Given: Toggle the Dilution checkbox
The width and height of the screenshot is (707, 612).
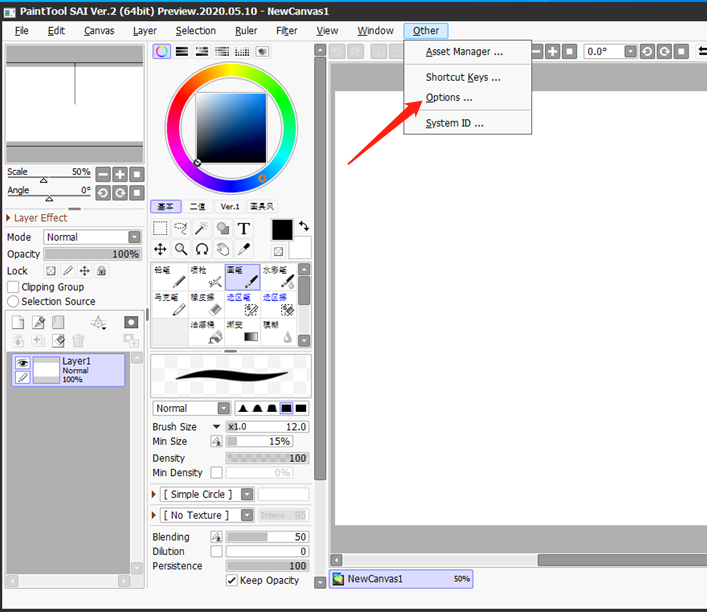Looking at the screenshot, I should click(216, 551).
